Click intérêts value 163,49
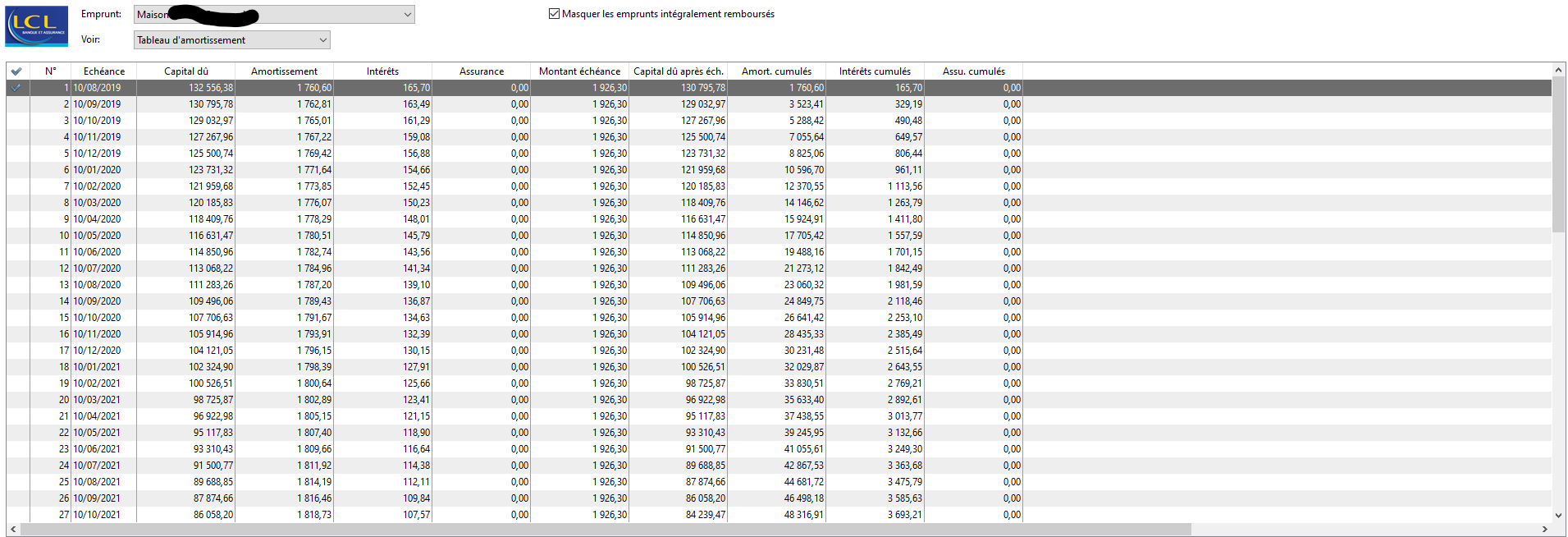Screen dimensions: 1568x537 coord(416,104)
